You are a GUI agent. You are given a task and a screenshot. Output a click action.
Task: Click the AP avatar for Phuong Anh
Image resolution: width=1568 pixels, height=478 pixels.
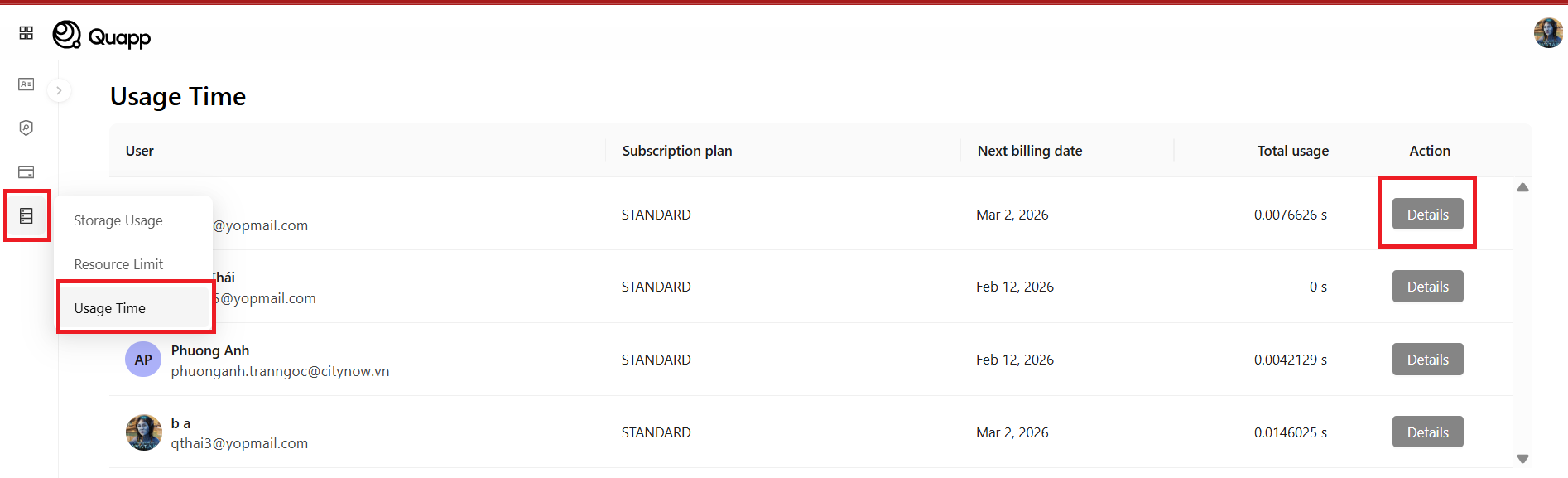143,360
